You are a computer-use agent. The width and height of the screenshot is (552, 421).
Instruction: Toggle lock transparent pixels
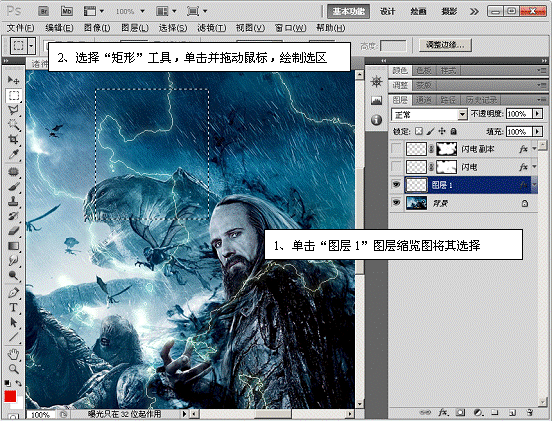(x=419, y=131)
